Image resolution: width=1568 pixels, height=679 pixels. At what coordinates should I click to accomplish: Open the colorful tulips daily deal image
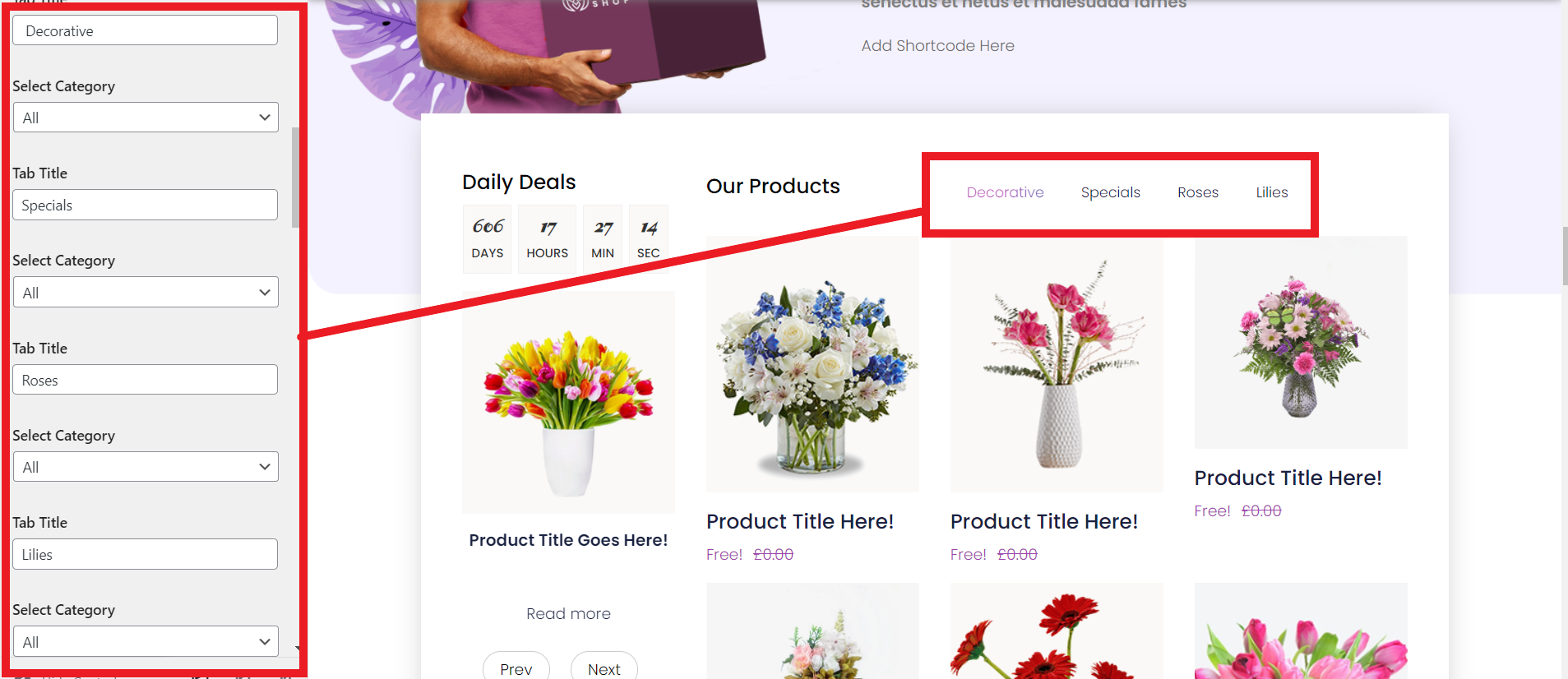click(x=568, y=403)
